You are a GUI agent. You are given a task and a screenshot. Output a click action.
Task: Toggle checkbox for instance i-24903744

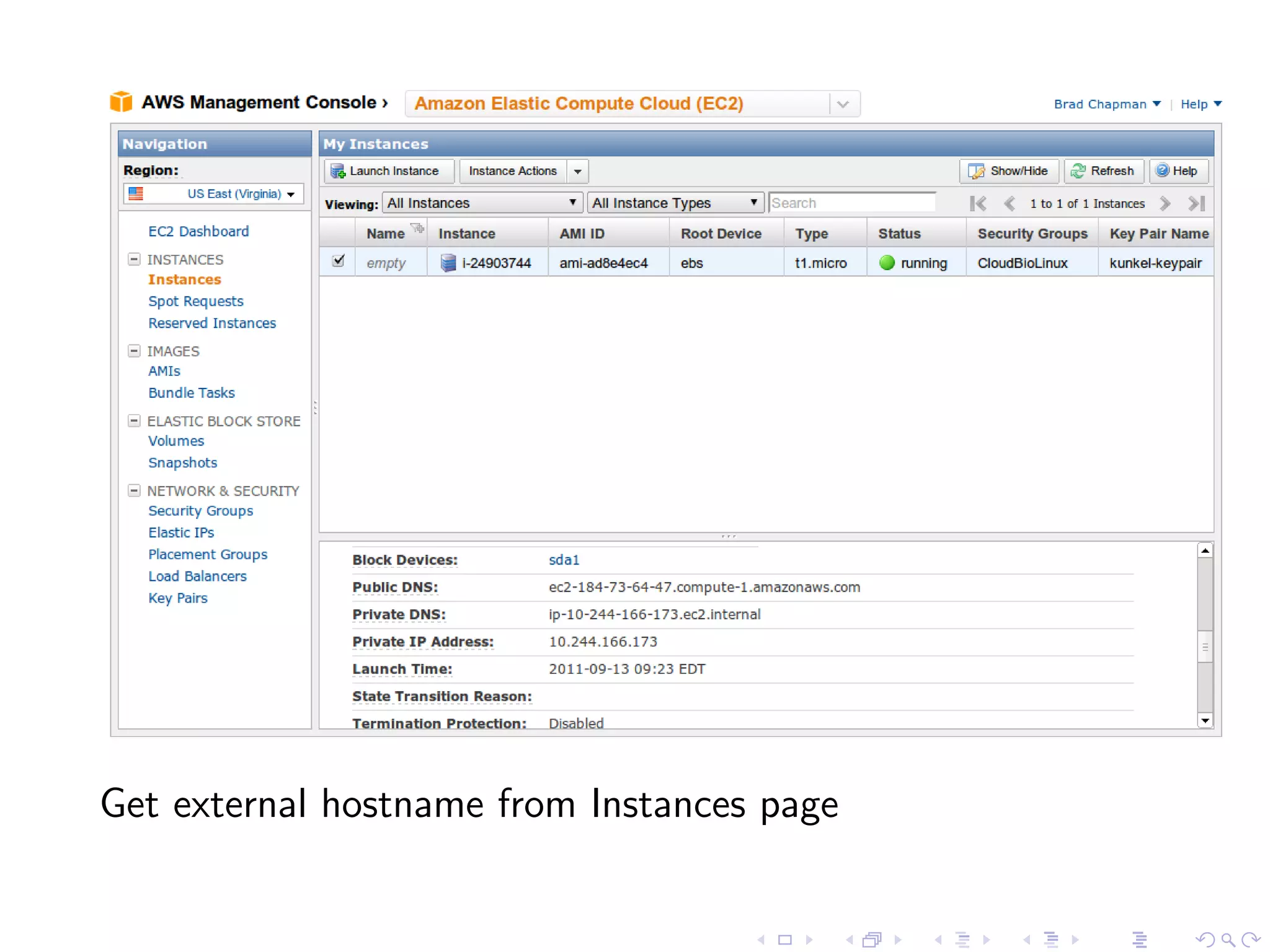click(x=338, y=261)
